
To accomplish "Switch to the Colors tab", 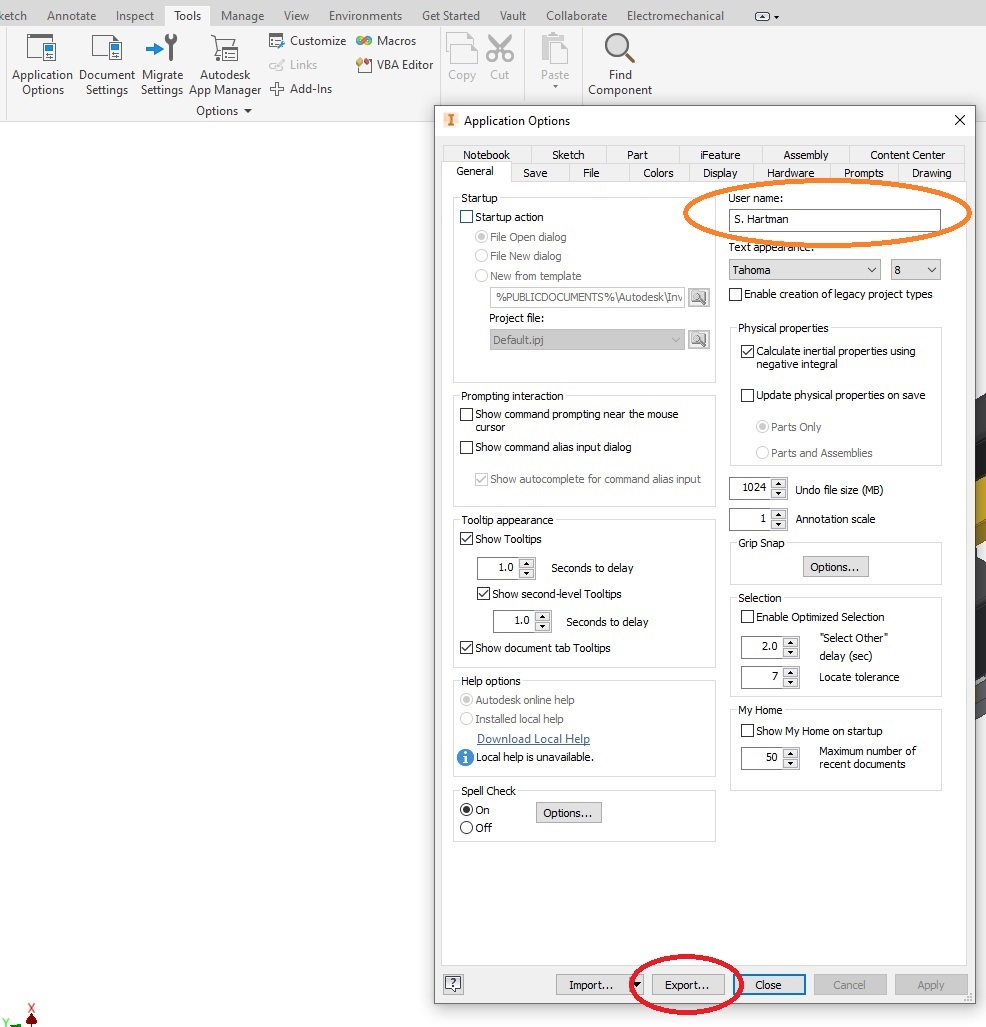I will [658, 173].
